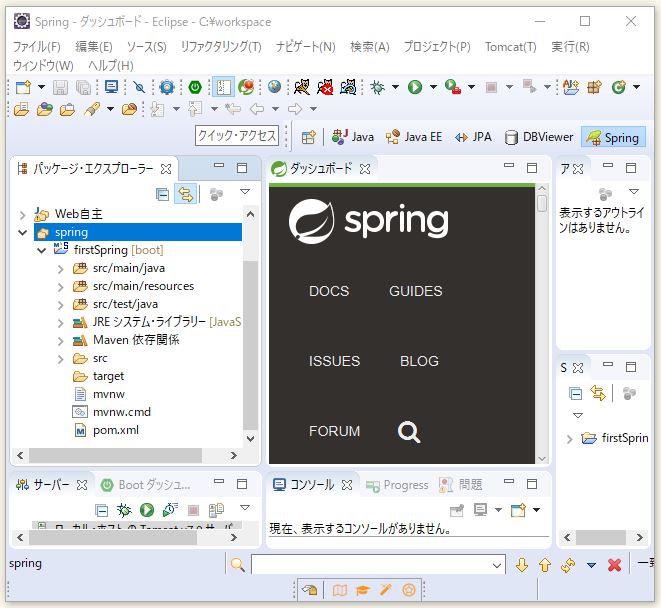The width and height of the screenshot is (661, 608).
Task: Open Package Explorer view menu triangle
Action: tap(245, 192)
